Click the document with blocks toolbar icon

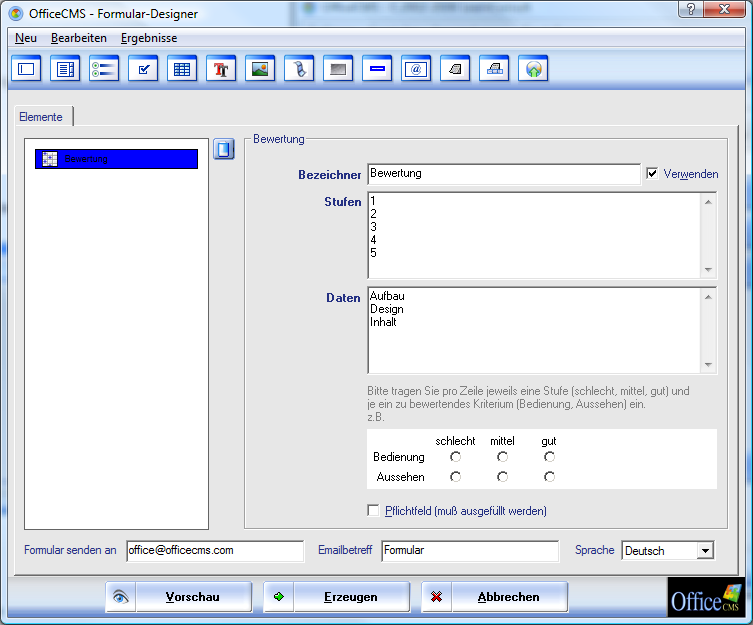tap(494, 69)
